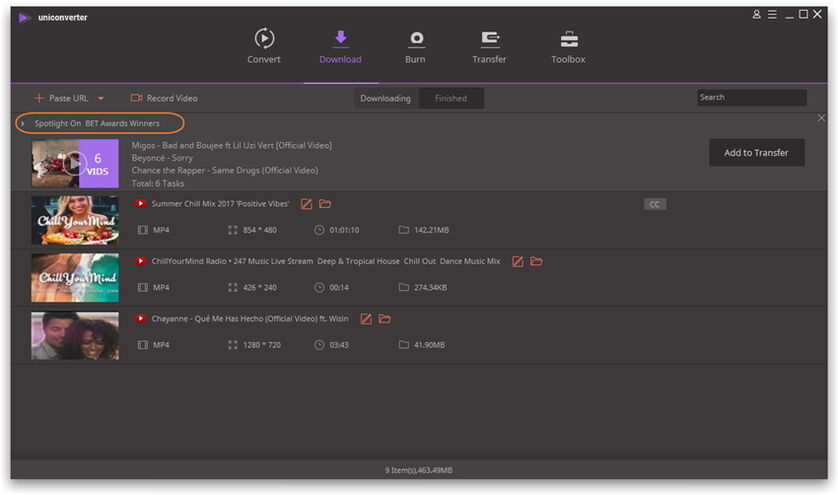838x495 pixels.
Task: Click the '03:43' duration value
Action: (x=339, y=345)
